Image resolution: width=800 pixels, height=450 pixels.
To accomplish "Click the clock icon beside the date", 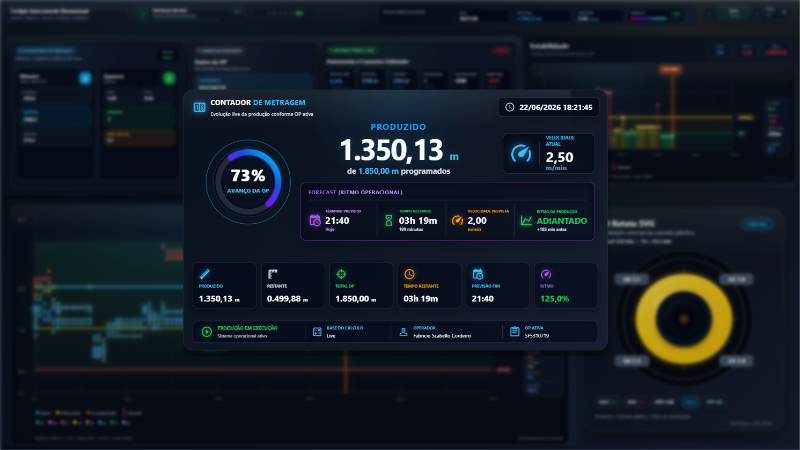I will pyautogui.click(x=509, y=107).
